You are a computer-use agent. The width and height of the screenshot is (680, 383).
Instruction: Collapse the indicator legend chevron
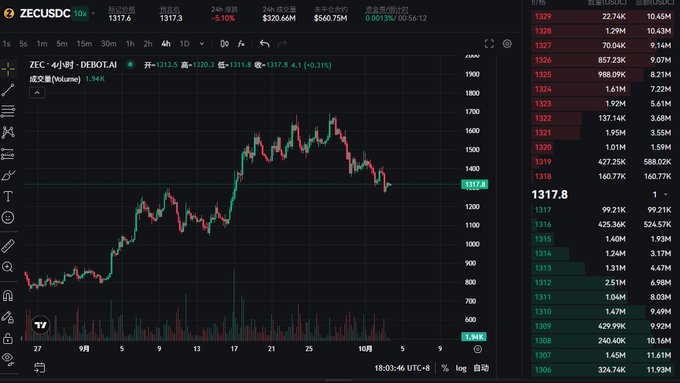pos(37,93)
